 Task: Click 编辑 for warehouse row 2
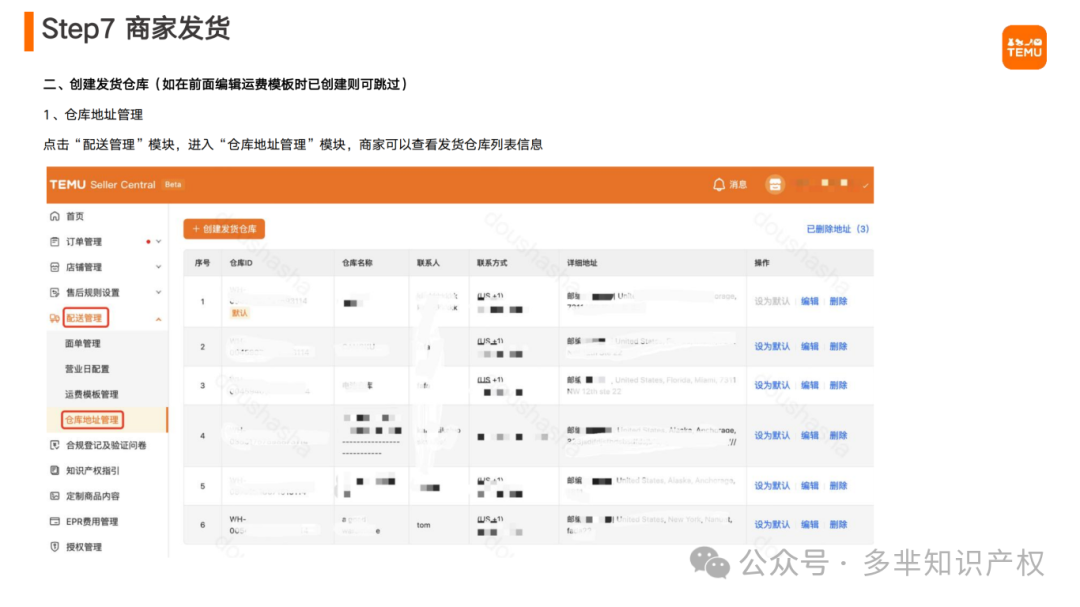(x=810, y=347)
